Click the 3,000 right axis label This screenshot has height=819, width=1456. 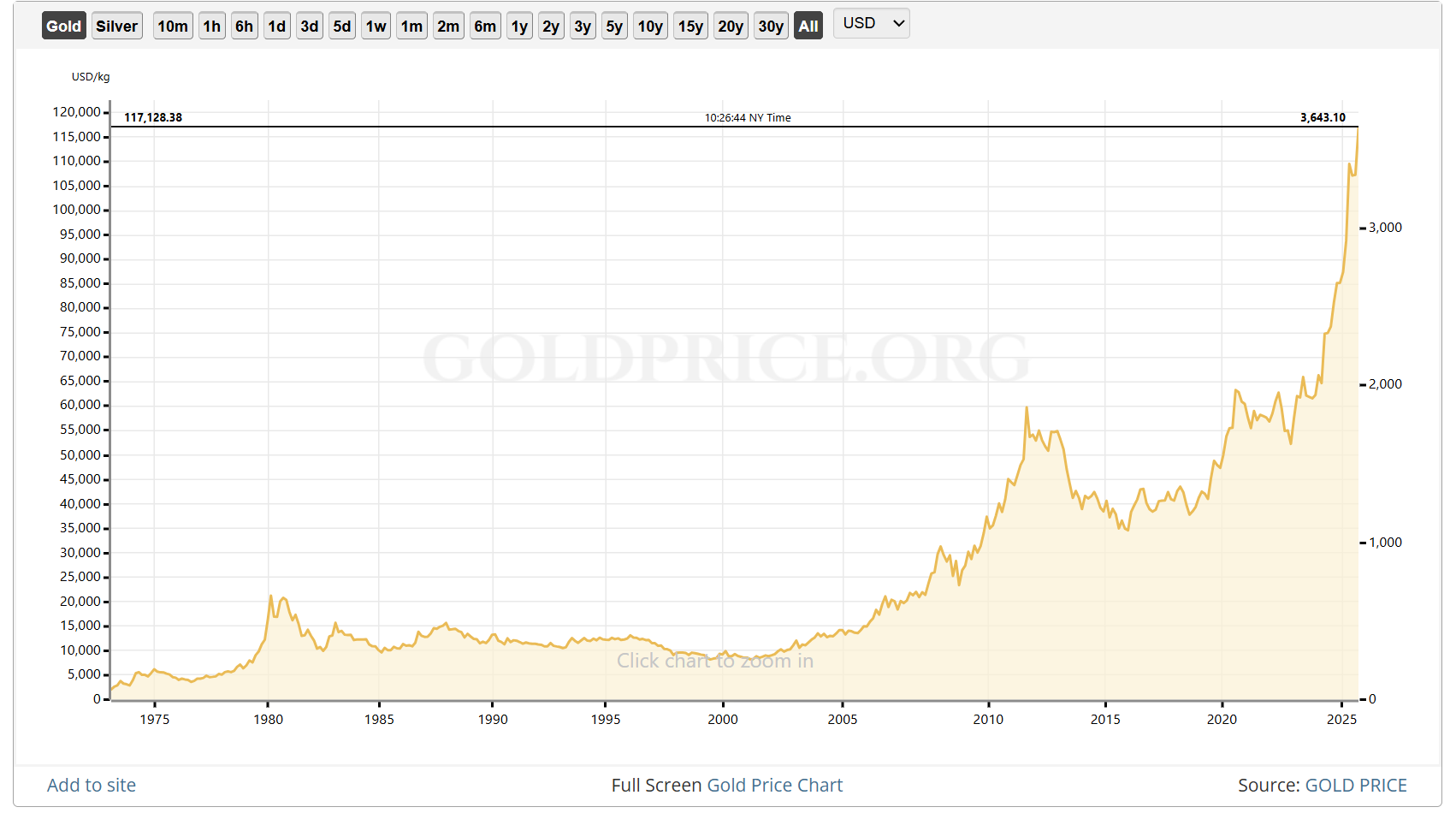[x=1385, y=227]
